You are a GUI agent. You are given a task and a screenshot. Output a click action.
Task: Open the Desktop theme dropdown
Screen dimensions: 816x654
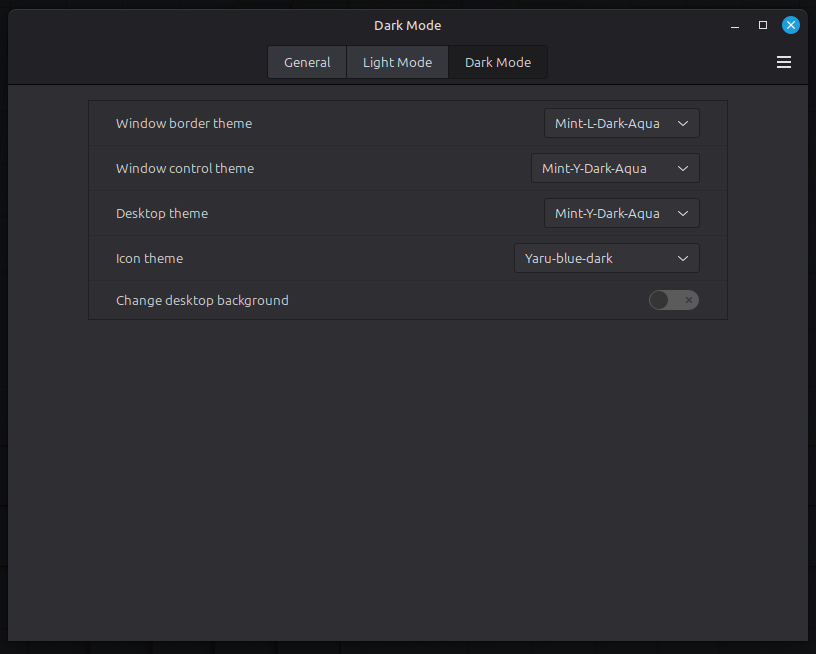621,213
